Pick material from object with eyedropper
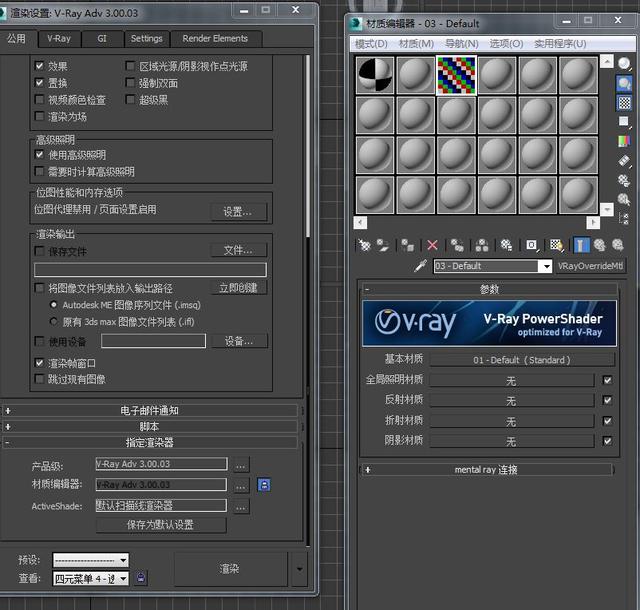This screenshot has width=640, height=610. click(420, 266)
